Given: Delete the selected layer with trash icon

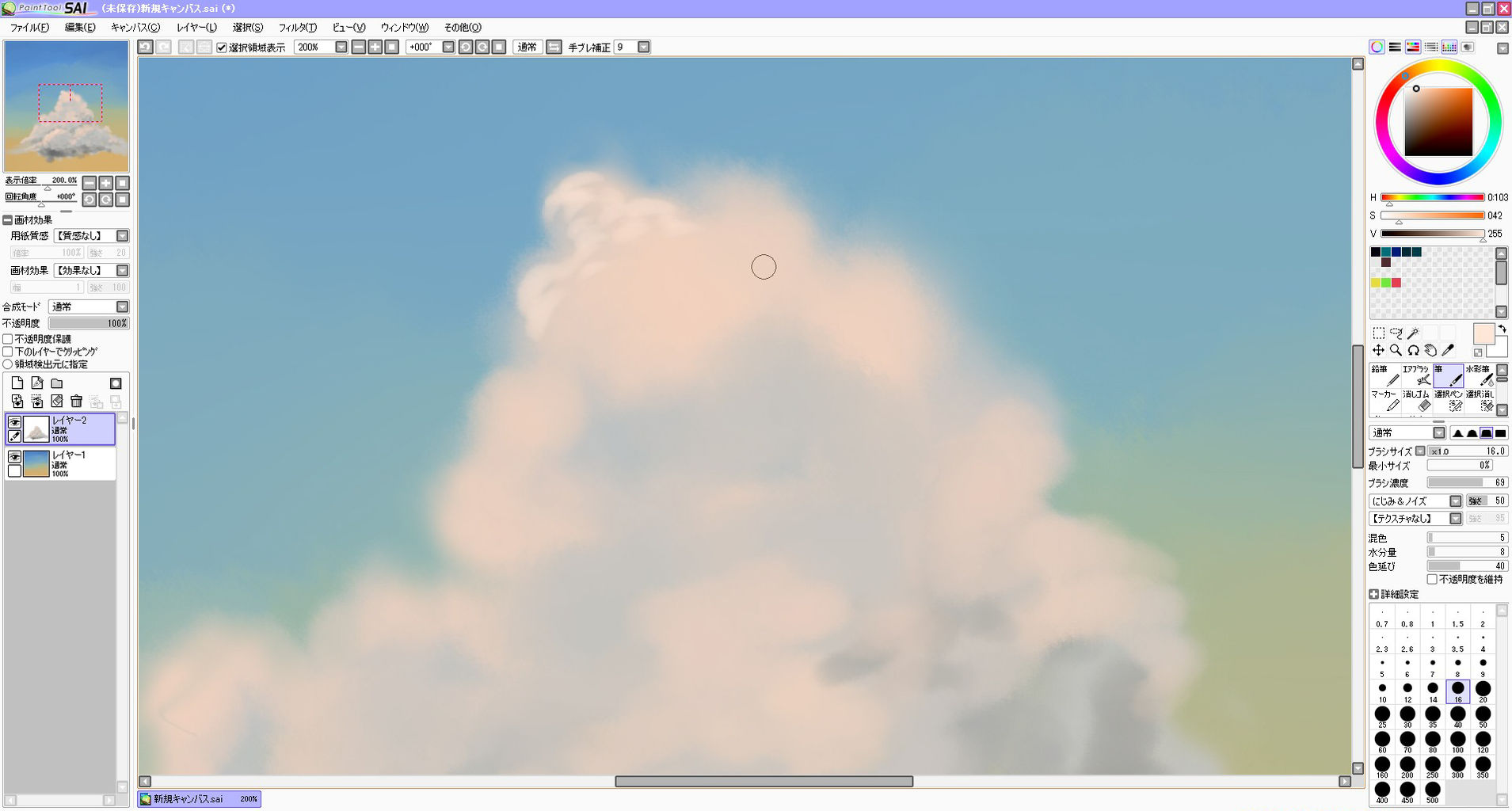Looking at the screenshot, I should click(77, 402).
